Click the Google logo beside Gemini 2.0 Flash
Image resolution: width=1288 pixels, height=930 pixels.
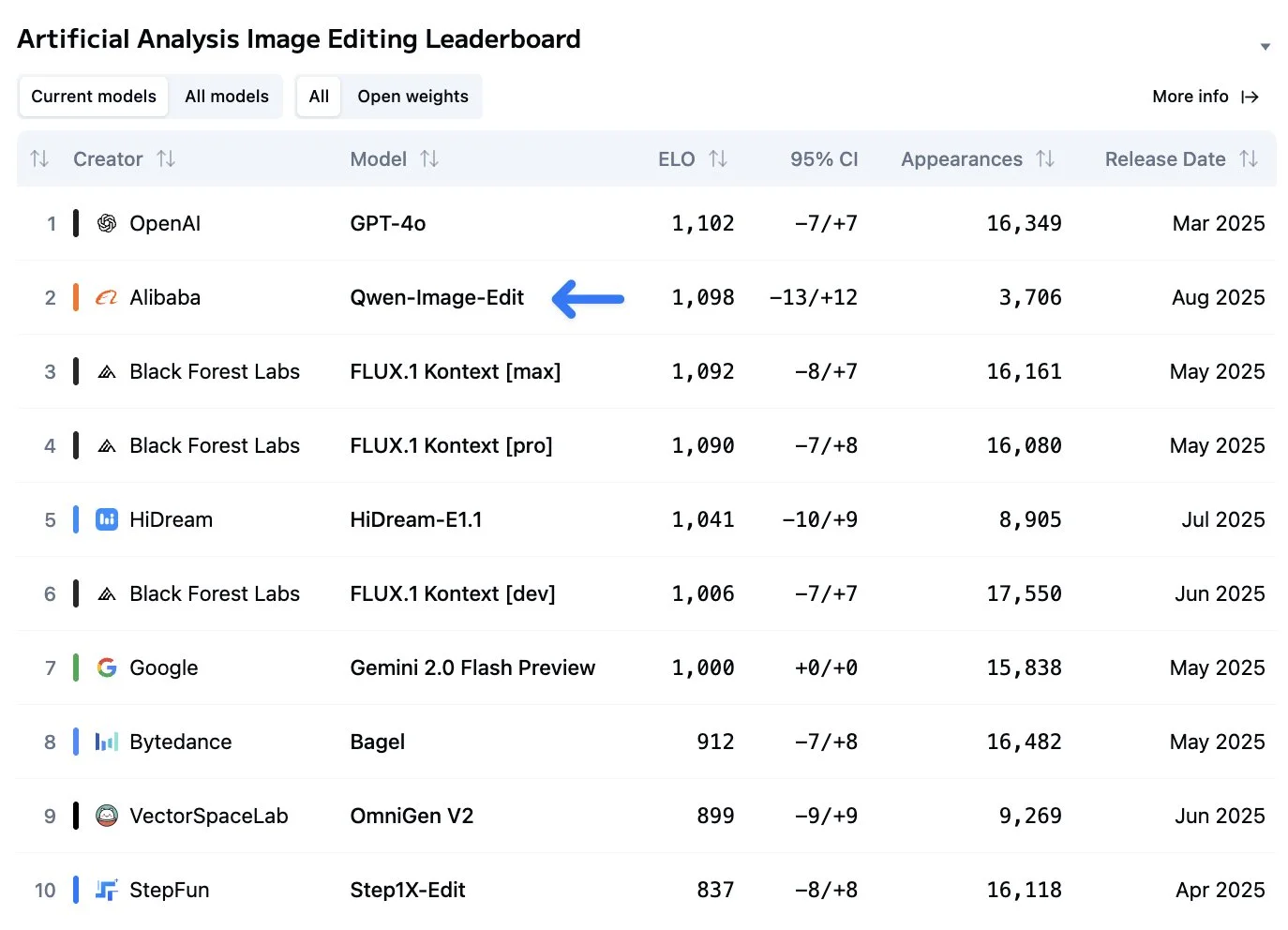pyautogui.click(x=106, y=667)
